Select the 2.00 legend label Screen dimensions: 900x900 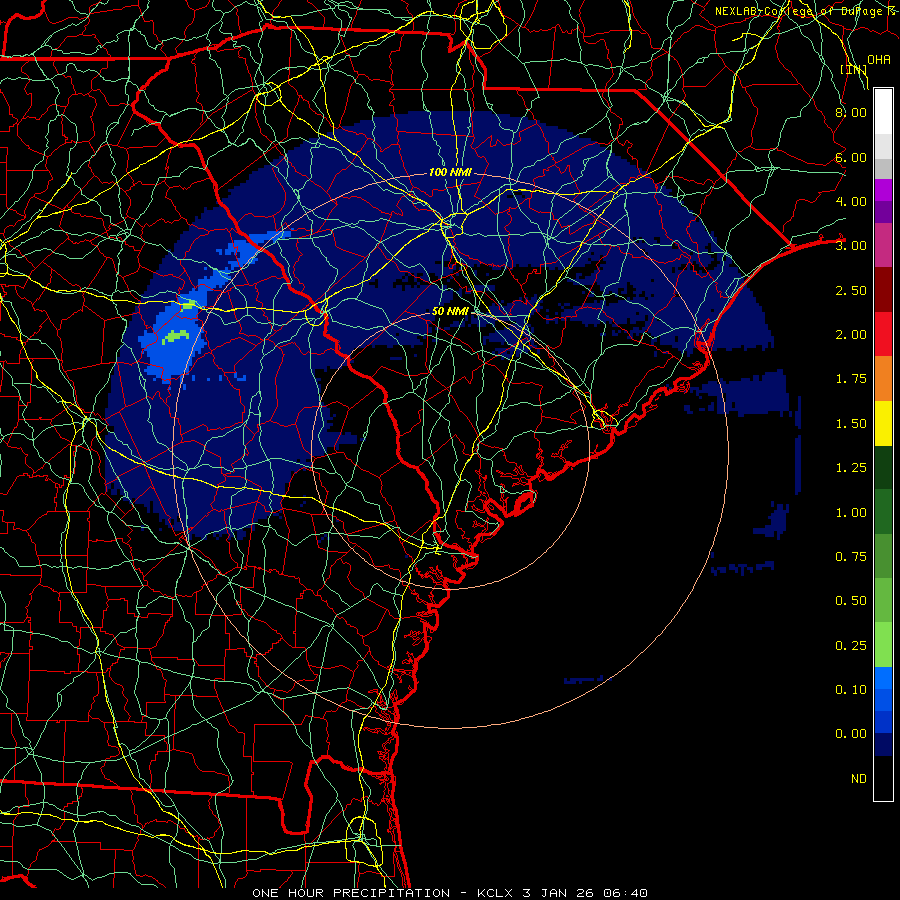click(x=851, y=335)
